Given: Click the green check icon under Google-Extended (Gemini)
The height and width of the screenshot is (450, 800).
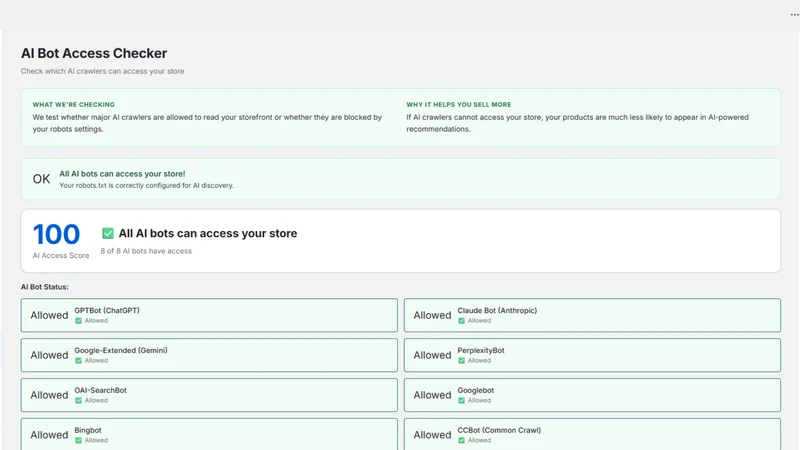Looking at the screenshot, I should pos(79,361).
